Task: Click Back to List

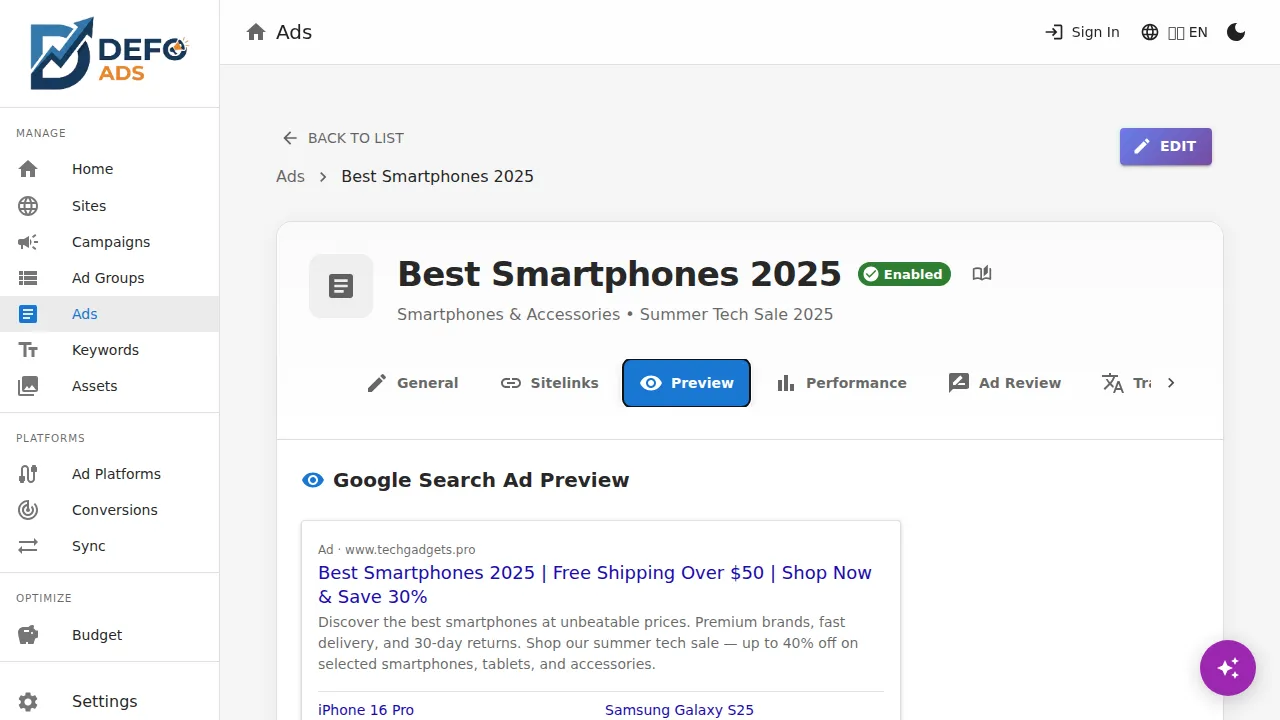Action: pyautogui.click(x=343, y=138)
